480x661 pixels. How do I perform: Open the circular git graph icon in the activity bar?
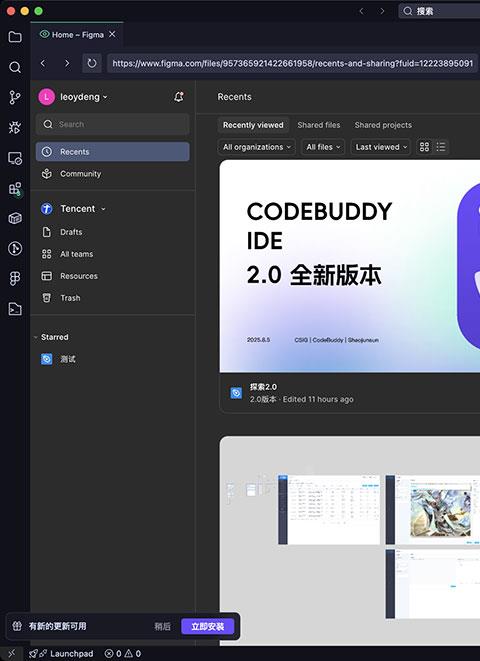(x=15, y=248)
